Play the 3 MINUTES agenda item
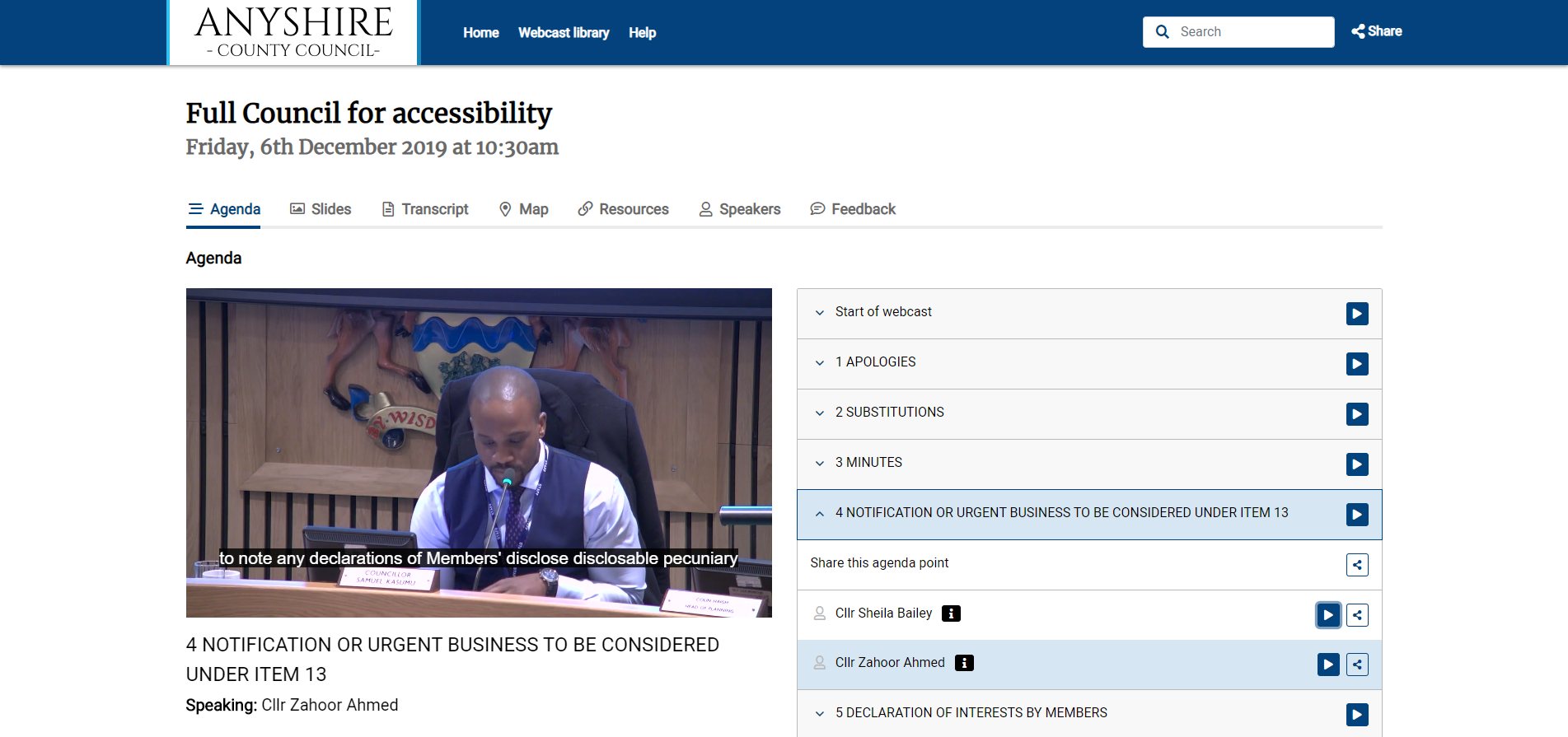The height and width of the screenshot is (737, 1568). click(1357, 464)
